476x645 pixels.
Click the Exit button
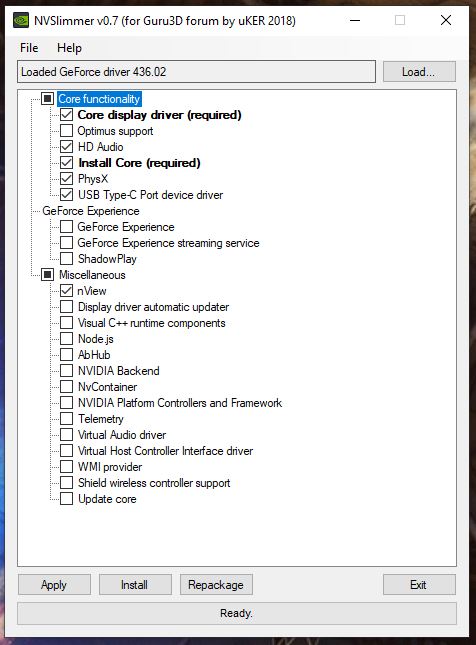419,585
